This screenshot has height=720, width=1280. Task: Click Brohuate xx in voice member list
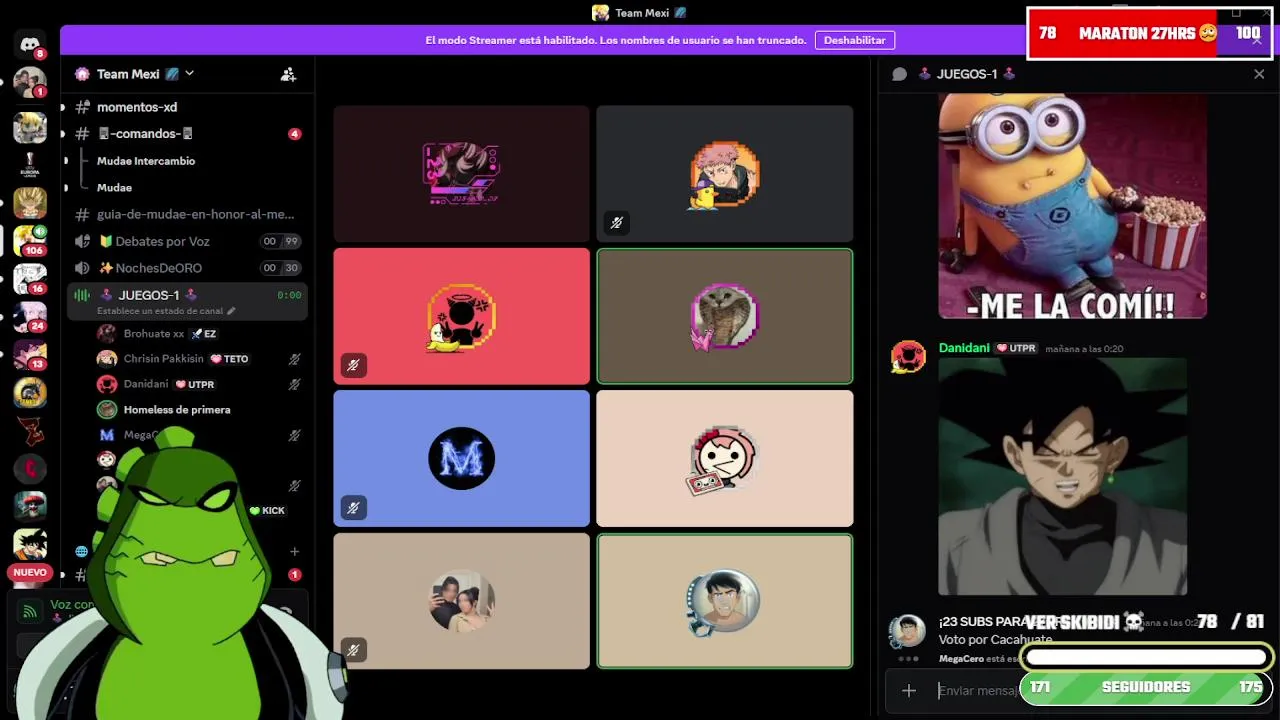click(154, 334)
